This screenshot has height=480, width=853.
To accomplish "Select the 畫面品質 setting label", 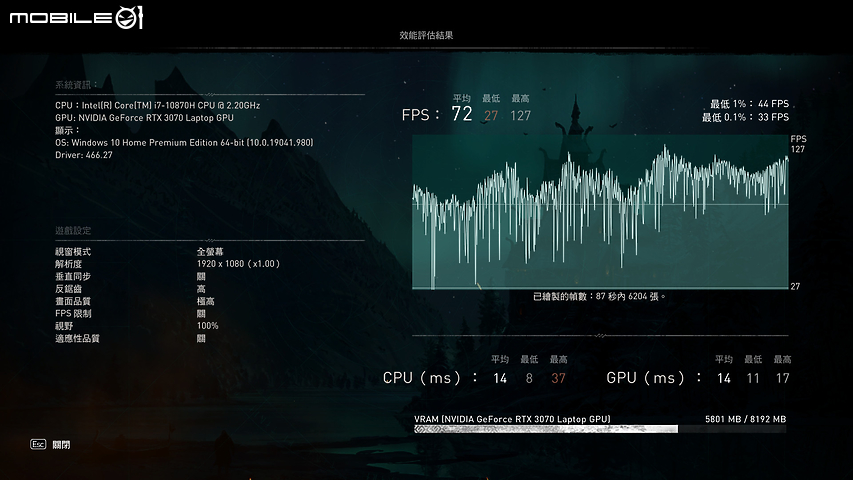I will tap(73, 301).
